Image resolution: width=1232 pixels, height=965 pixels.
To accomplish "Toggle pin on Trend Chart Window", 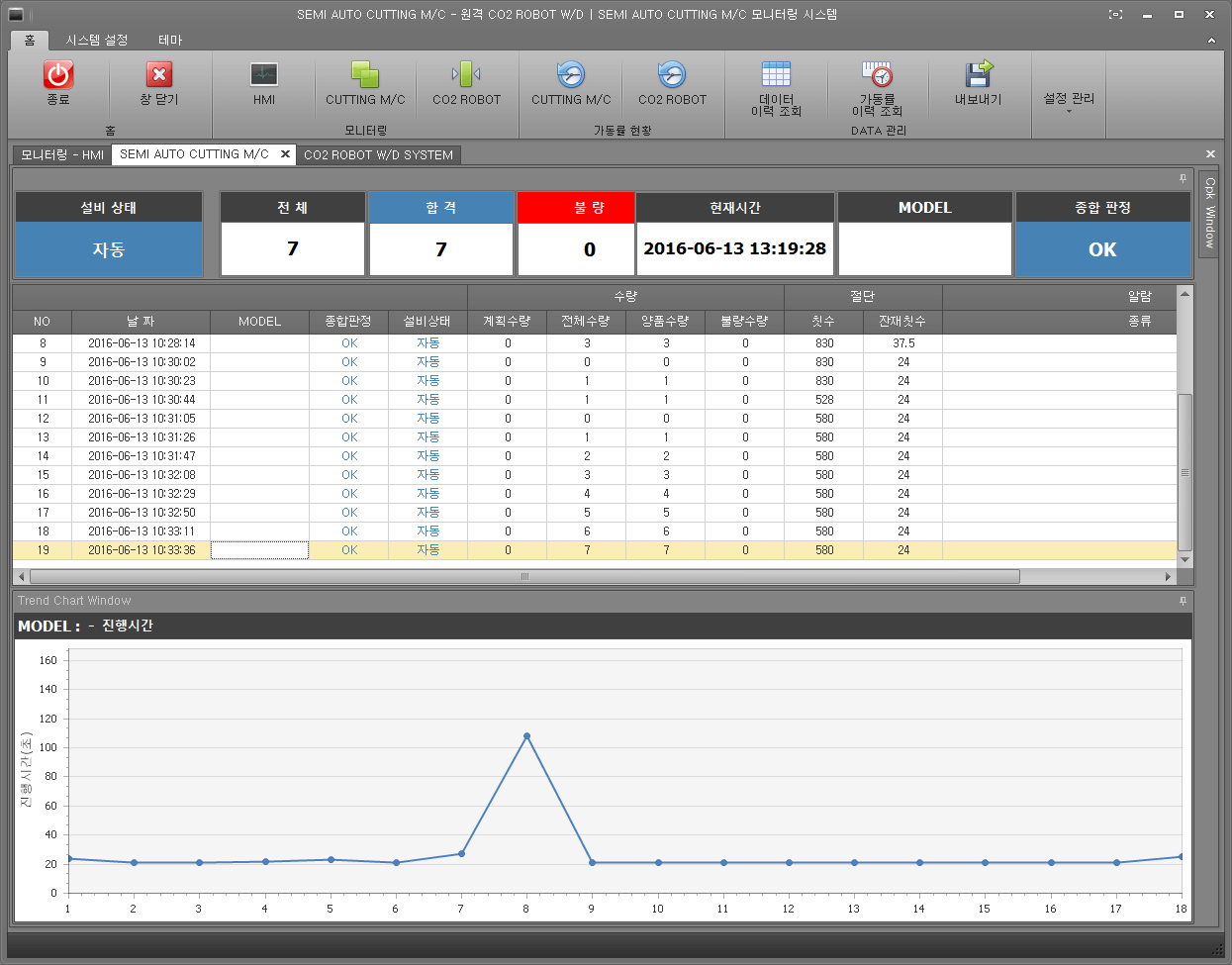I will point(1183,601).
